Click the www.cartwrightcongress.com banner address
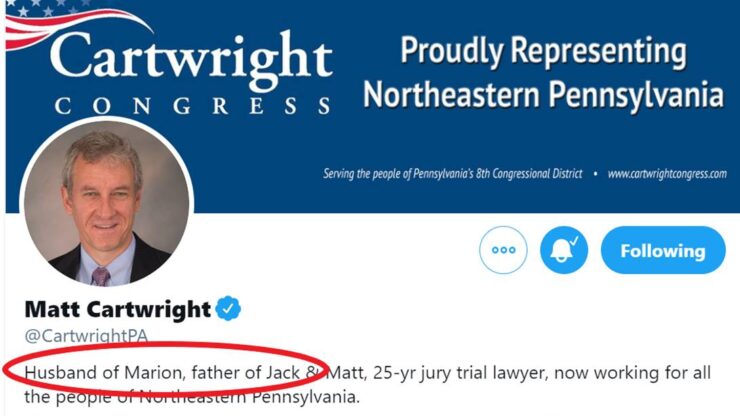This screenshot has width=740, height=416. tap(667, 173)
